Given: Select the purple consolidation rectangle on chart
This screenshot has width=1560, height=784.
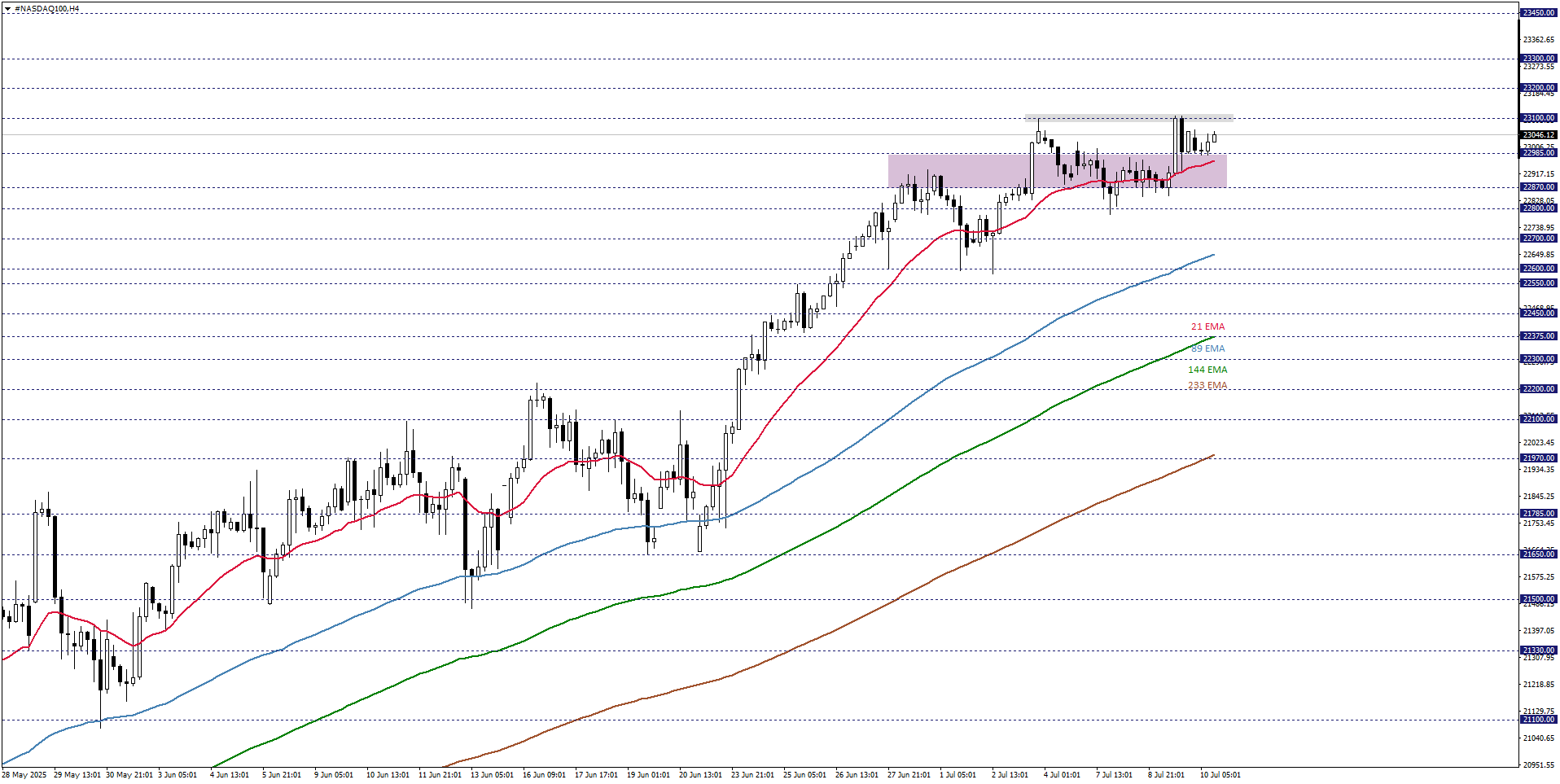Looking at the screenshot, I should tap(1057, 171).
